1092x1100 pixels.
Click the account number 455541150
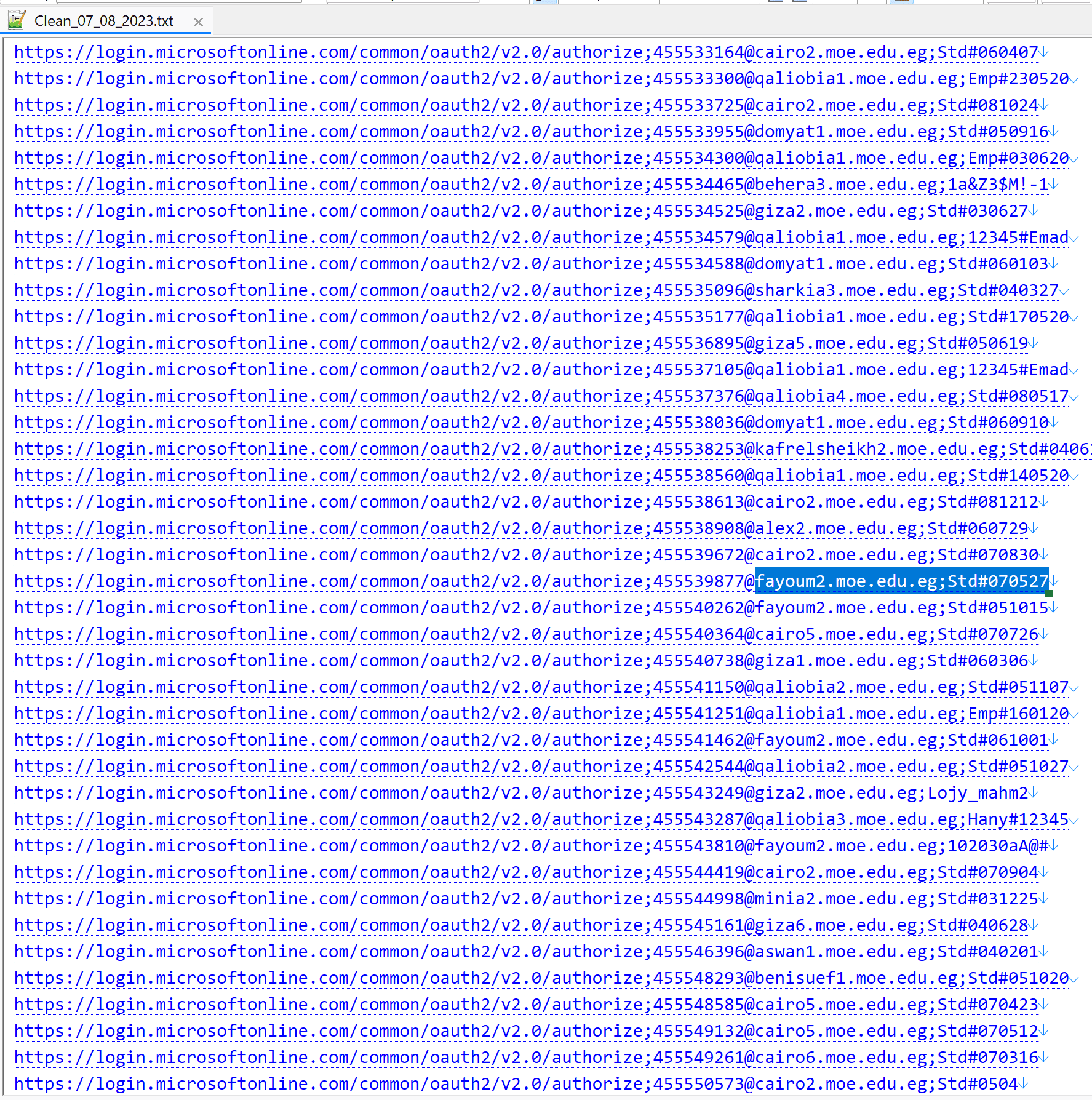699,687
